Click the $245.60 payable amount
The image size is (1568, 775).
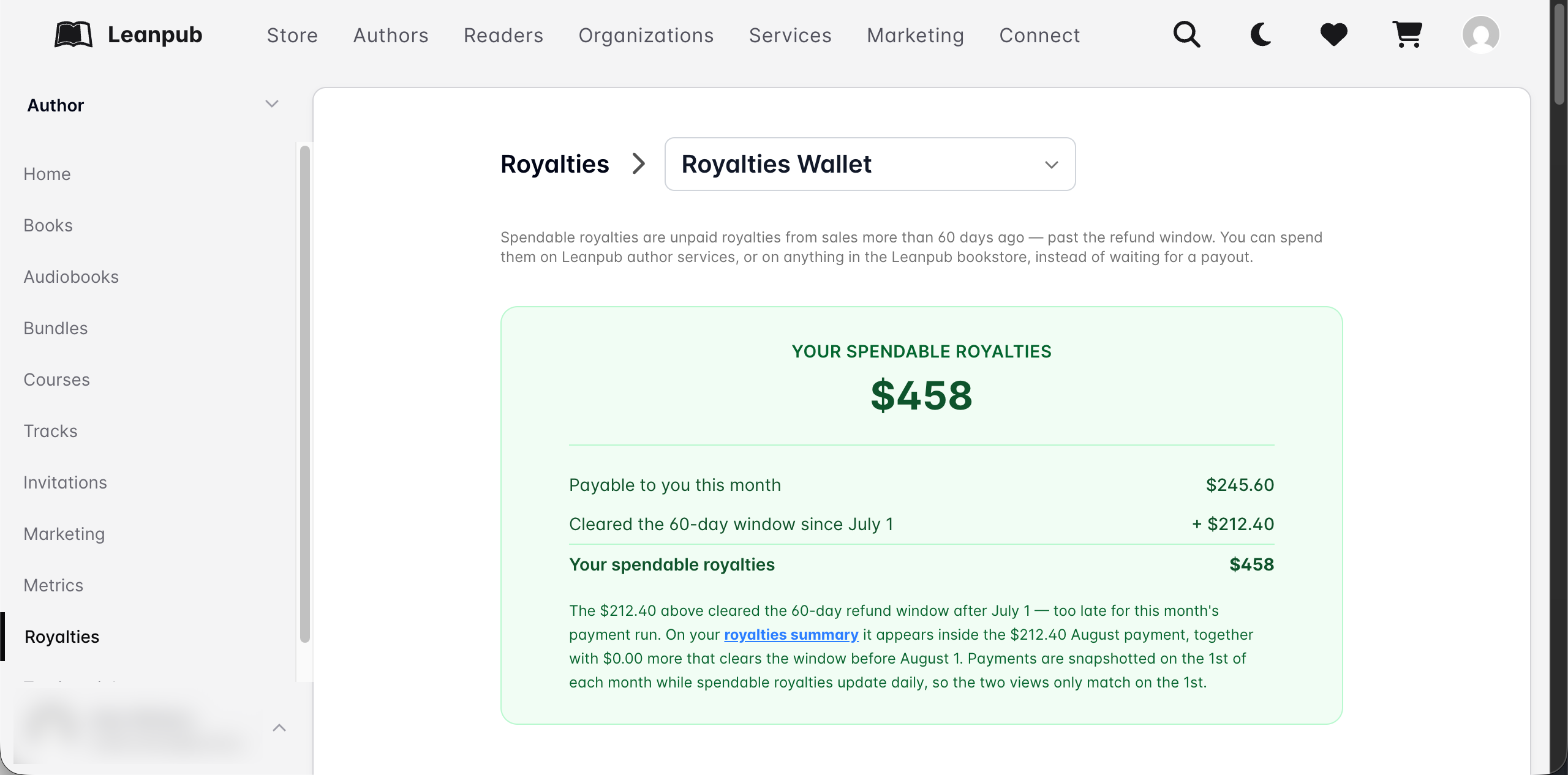(1240, 485)
